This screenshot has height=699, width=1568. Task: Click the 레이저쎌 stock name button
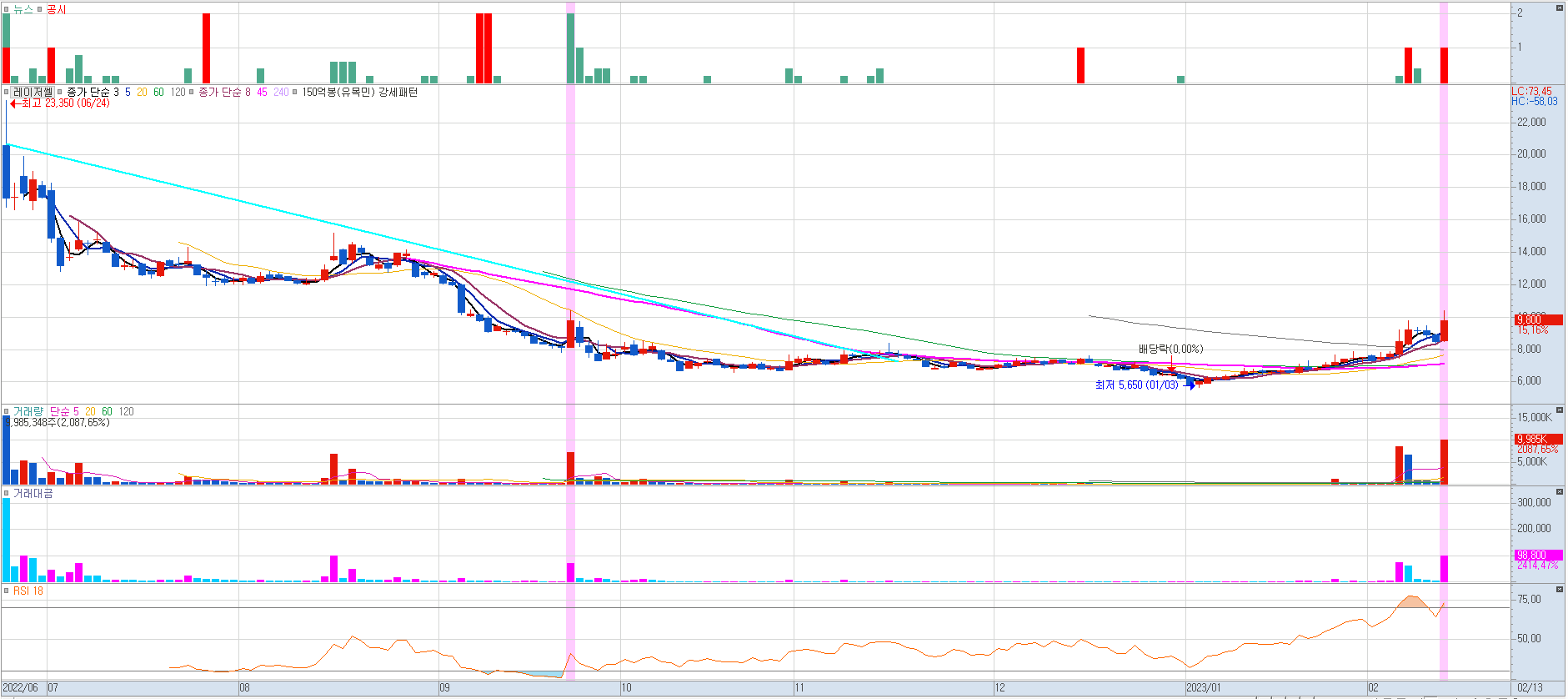tap(33, 92)
